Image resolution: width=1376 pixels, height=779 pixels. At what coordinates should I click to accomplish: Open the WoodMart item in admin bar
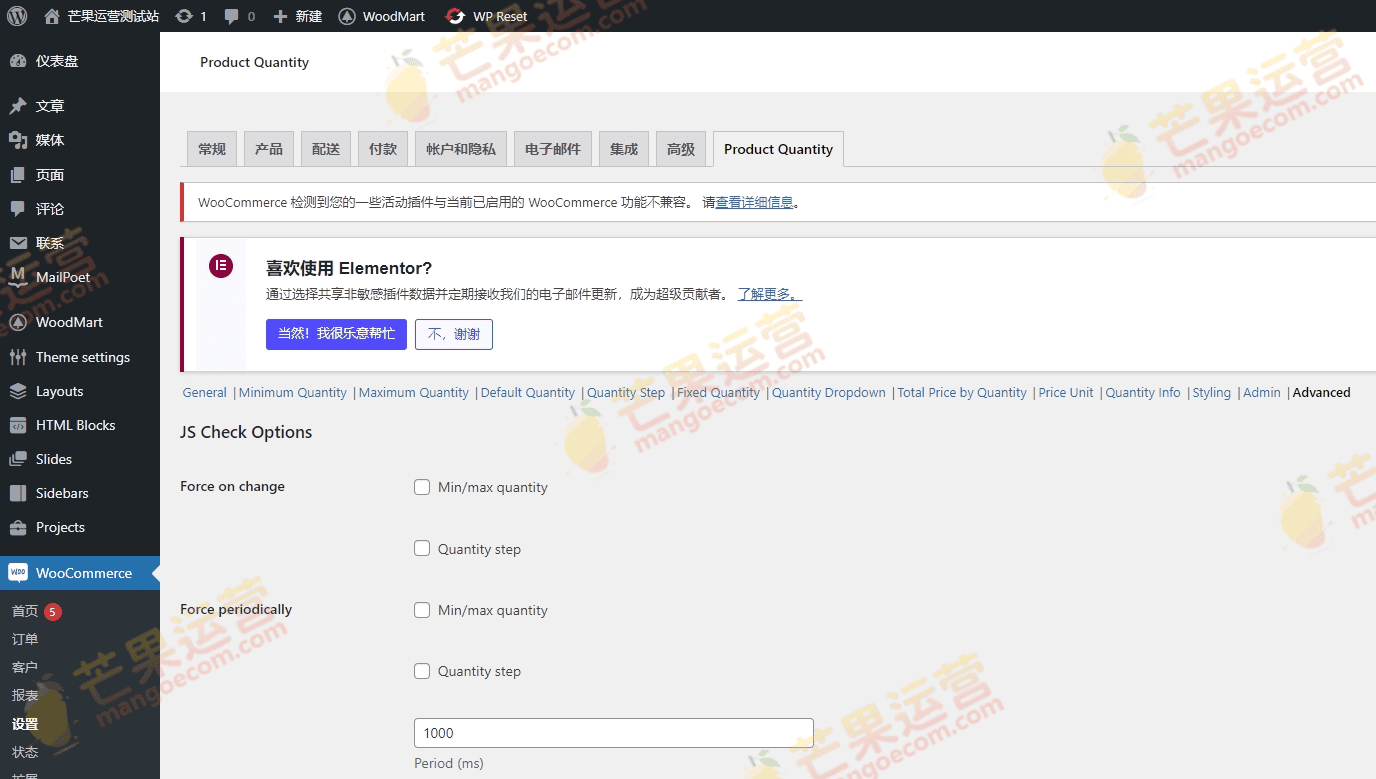pos(381,15)
